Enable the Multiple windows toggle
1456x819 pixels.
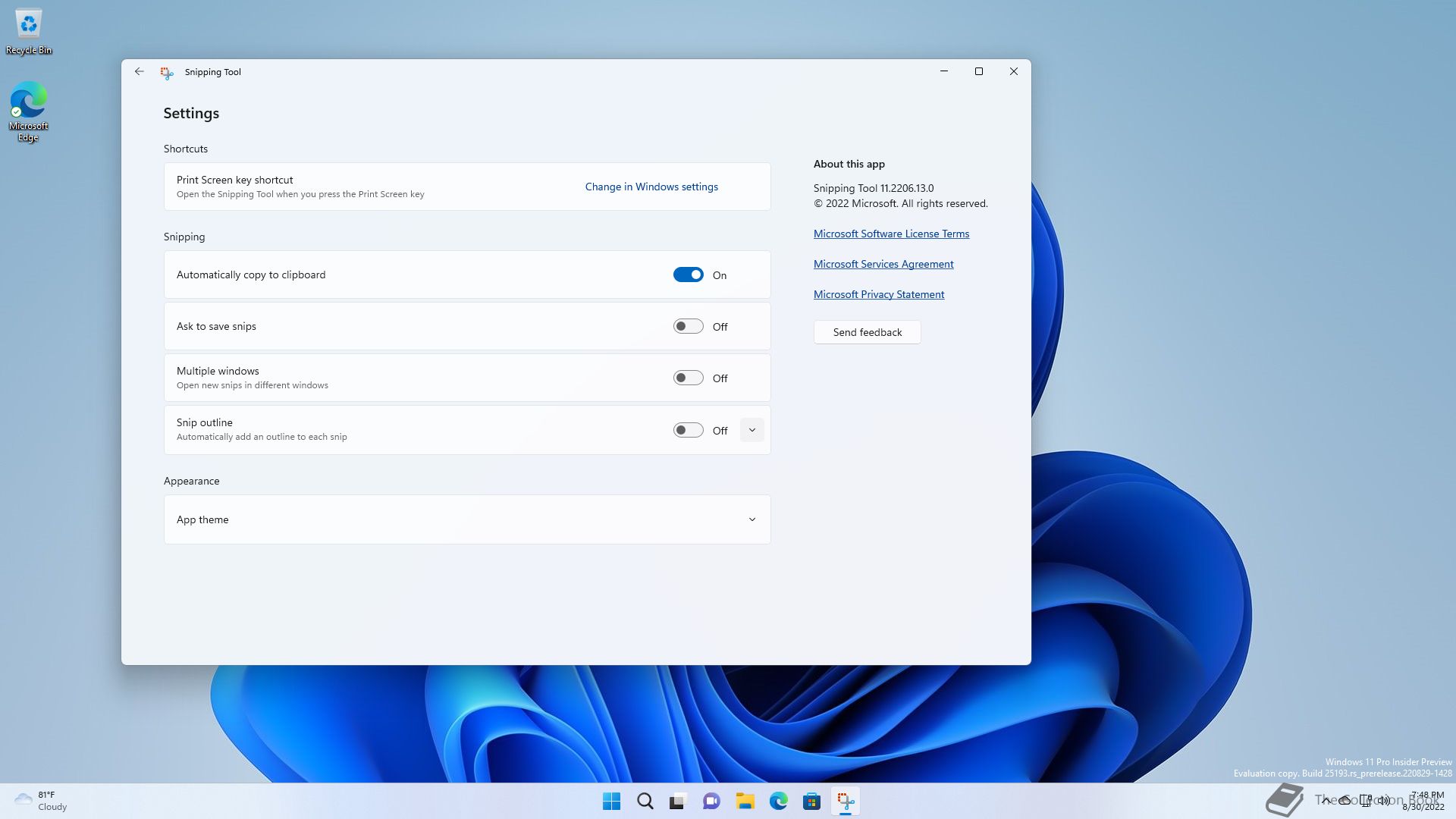[x=688, y=378]
